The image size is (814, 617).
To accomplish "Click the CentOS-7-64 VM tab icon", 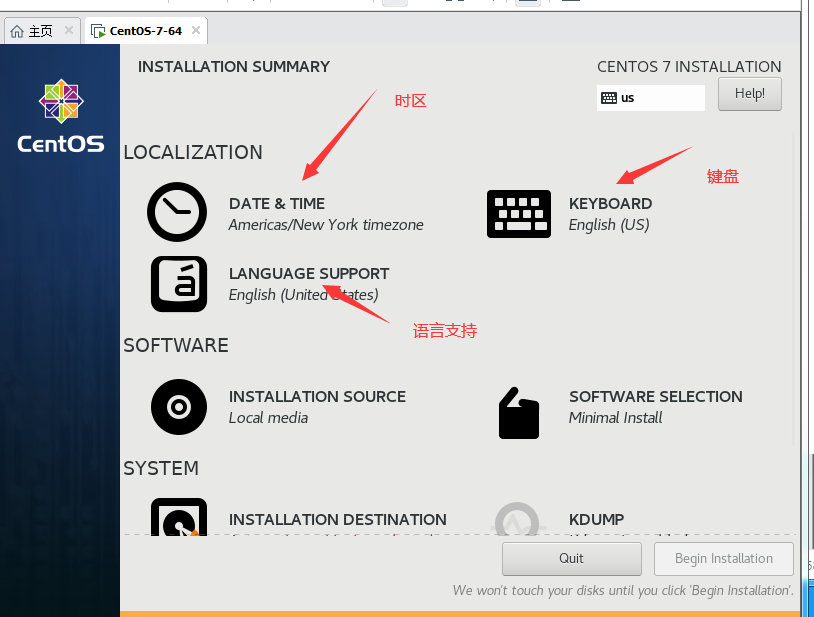I will (98, 31).
